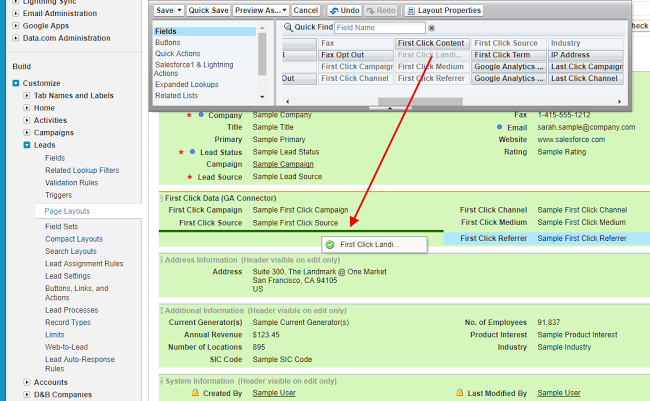Open Web-to-Lead link
The width and height of the screenshot is (650, 401).
click(66, 347)
